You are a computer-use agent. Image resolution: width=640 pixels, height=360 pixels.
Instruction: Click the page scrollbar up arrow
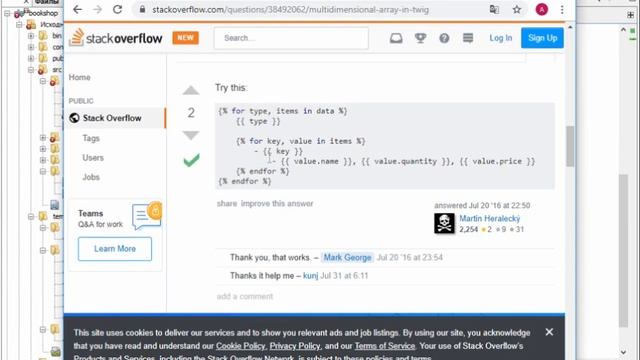click(x=570, y=27)
